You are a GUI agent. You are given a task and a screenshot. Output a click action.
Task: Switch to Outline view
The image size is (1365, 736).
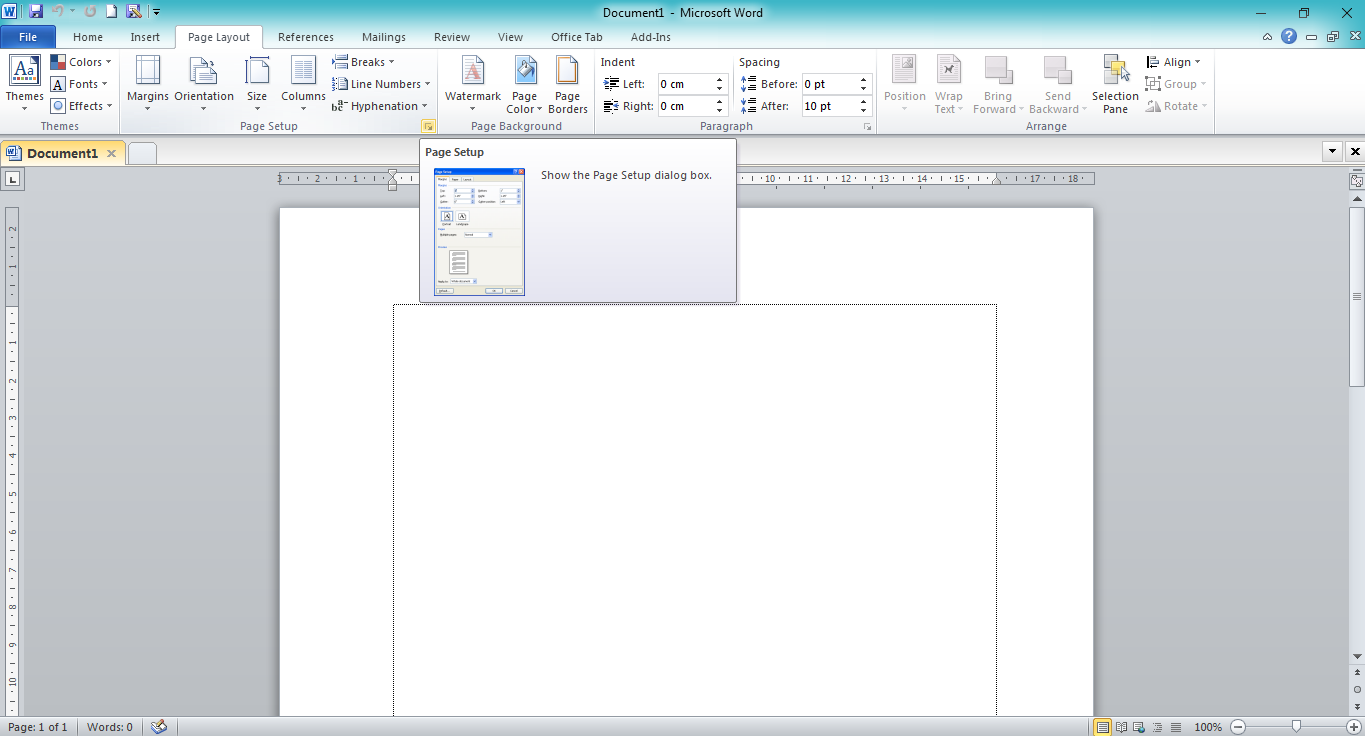1158,727
